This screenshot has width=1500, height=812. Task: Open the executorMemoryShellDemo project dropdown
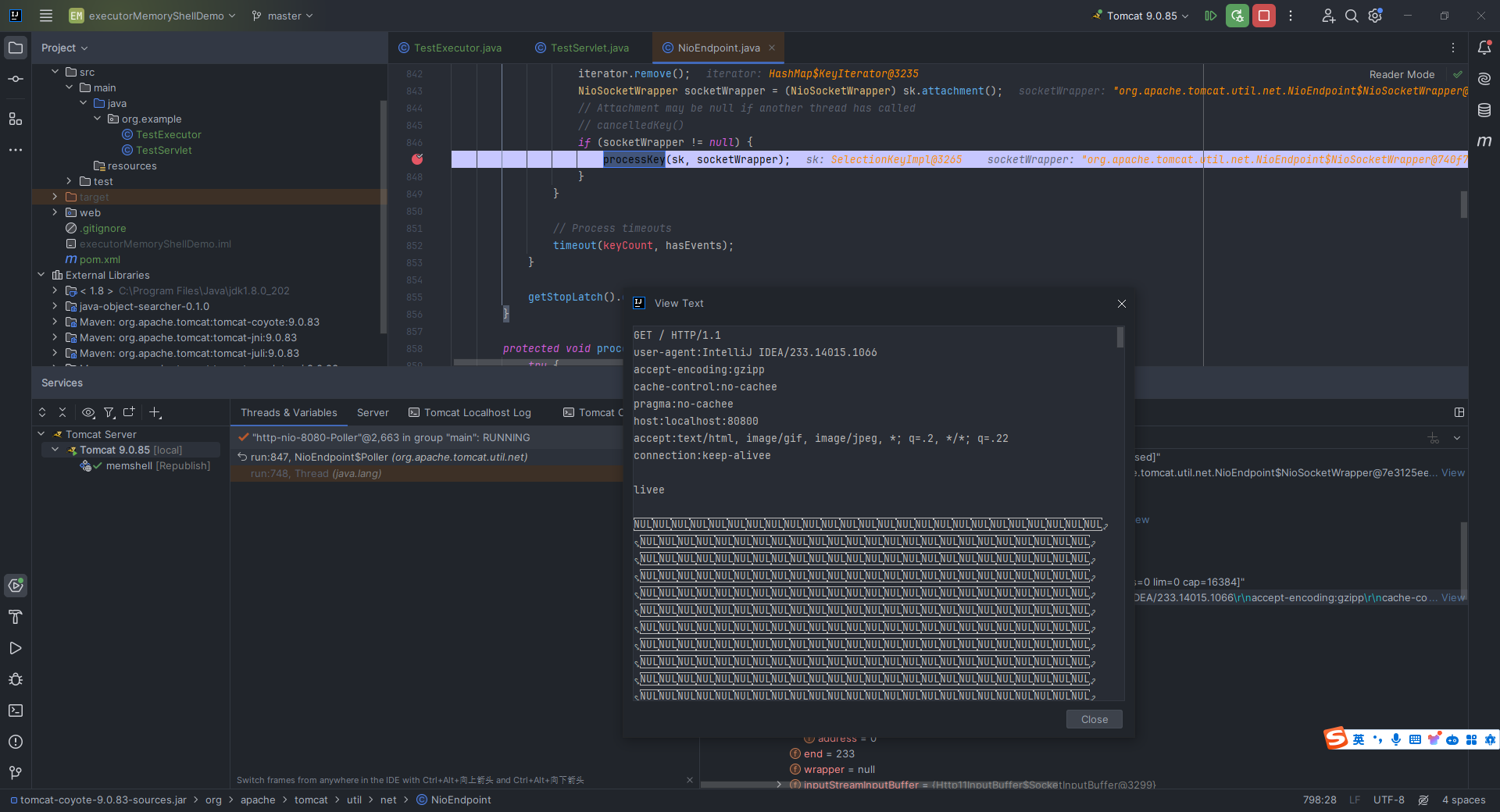152,16
